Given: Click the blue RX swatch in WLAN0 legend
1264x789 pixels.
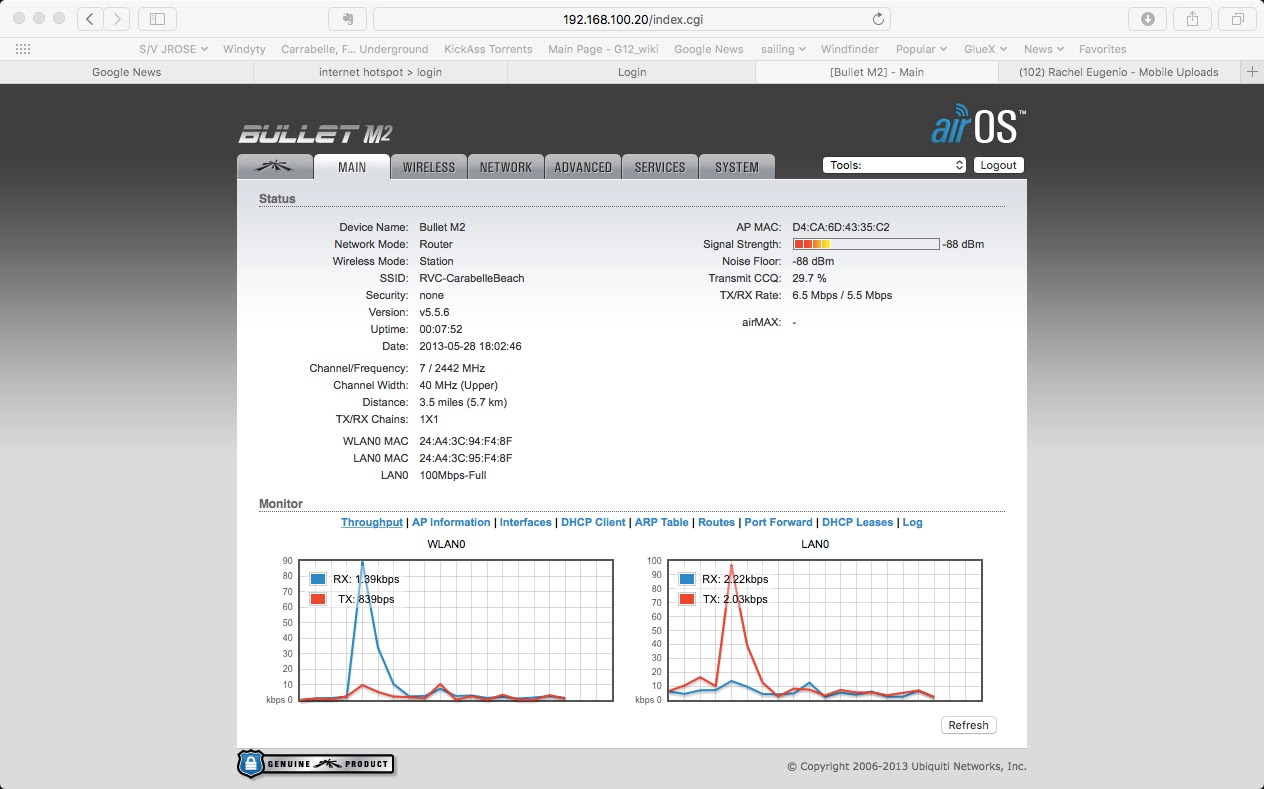Looking at the screenshot, I should pyautogui.click(x=318, y=579).
